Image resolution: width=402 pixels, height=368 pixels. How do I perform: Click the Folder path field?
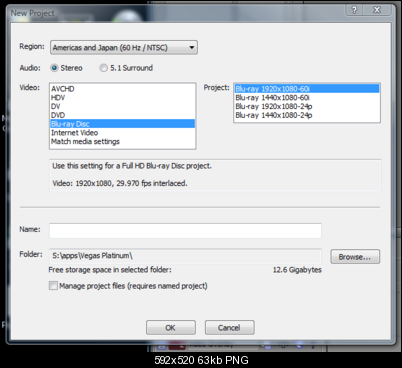click(185, 256)
